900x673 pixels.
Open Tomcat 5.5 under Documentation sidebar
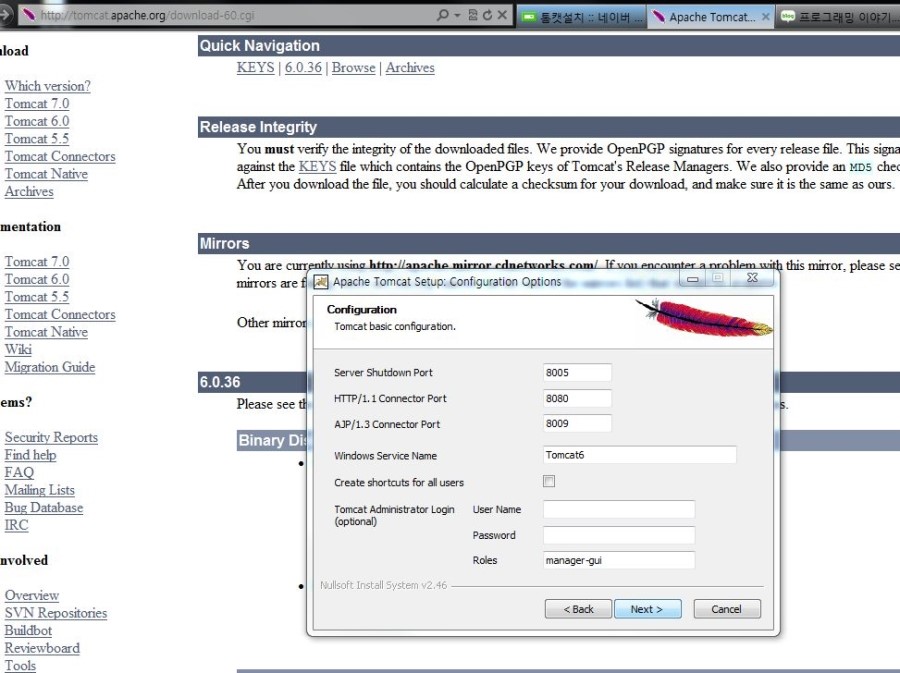(37, 297)
